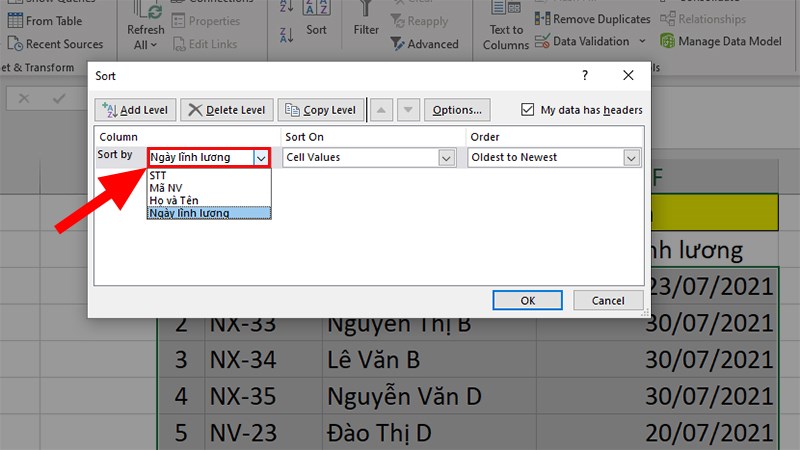Viewport: 800px width, 450px height.
Task: Select Ngày lĩnh lương in the dropdown list
Action: click(209, 213)
